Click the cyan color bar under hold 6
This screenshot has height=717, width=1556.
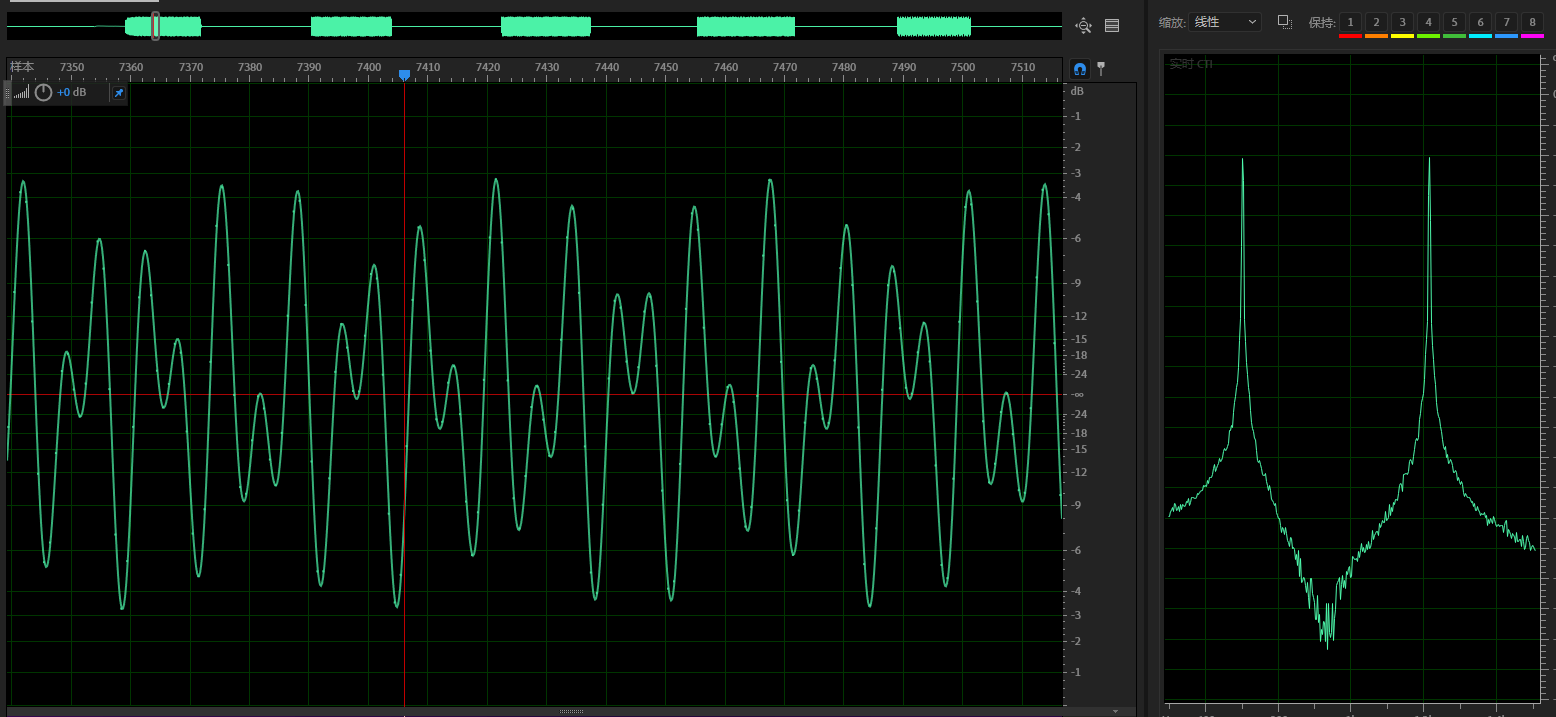1480,36
